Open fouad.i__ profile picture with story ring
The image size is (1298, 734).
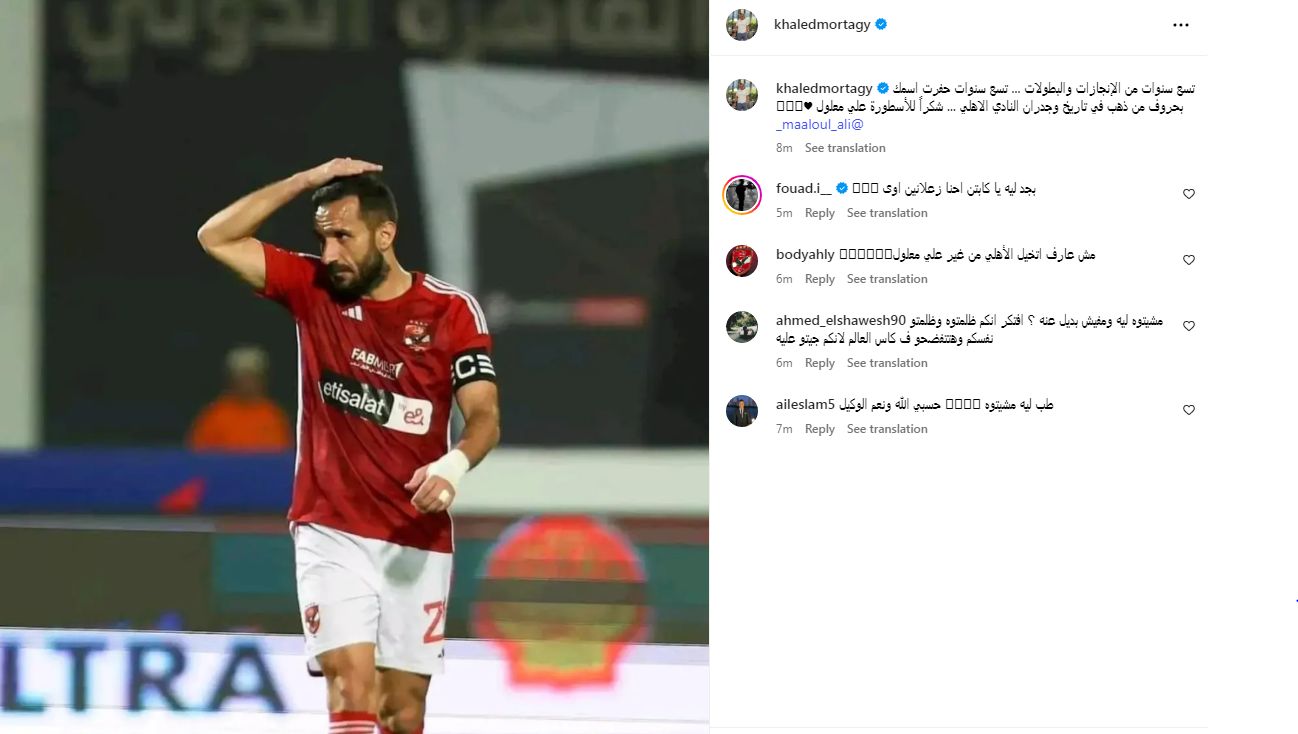click(742, 194)
